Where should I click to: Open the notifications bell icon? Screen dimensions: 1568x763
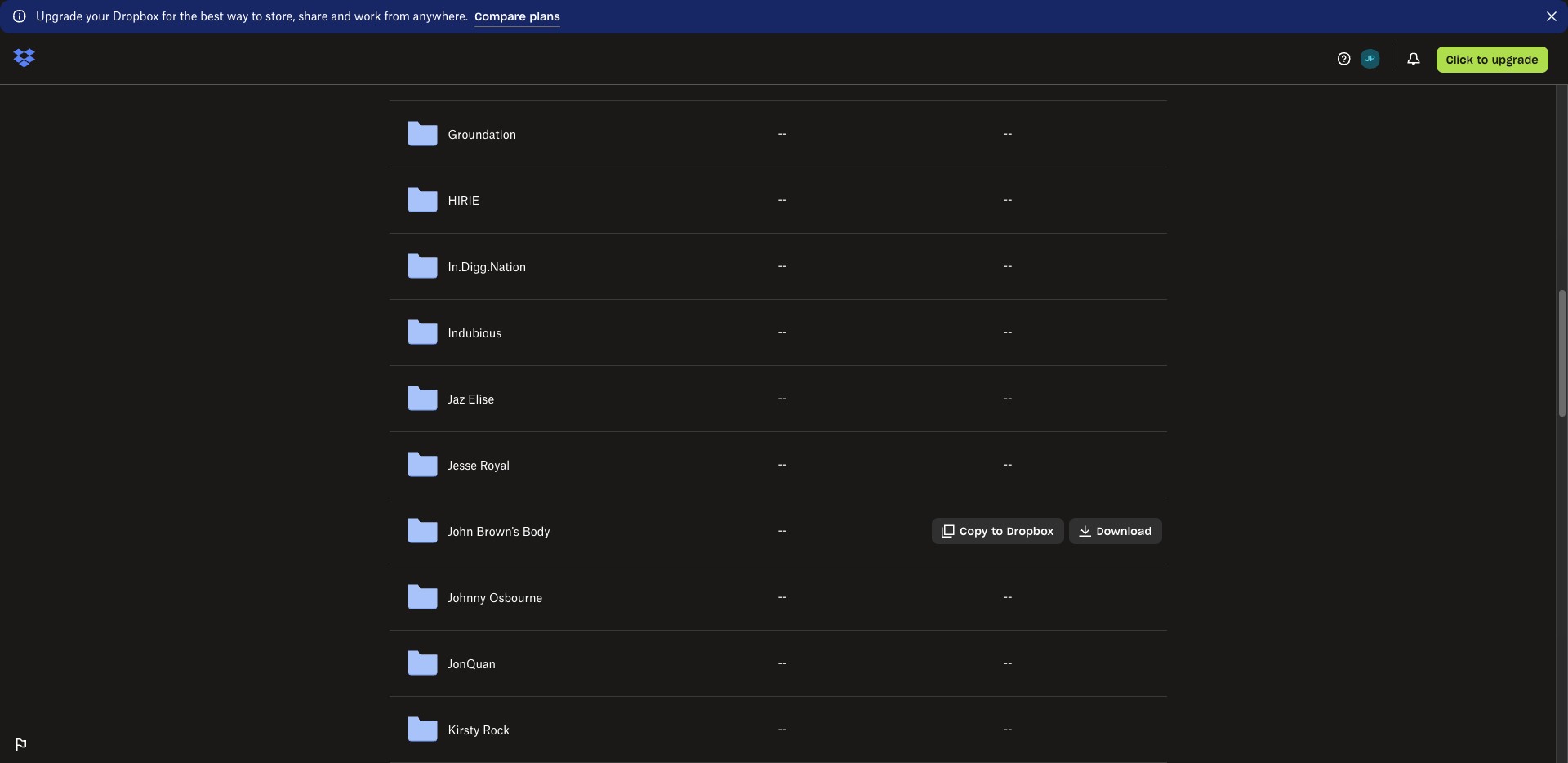[1413, 59]
